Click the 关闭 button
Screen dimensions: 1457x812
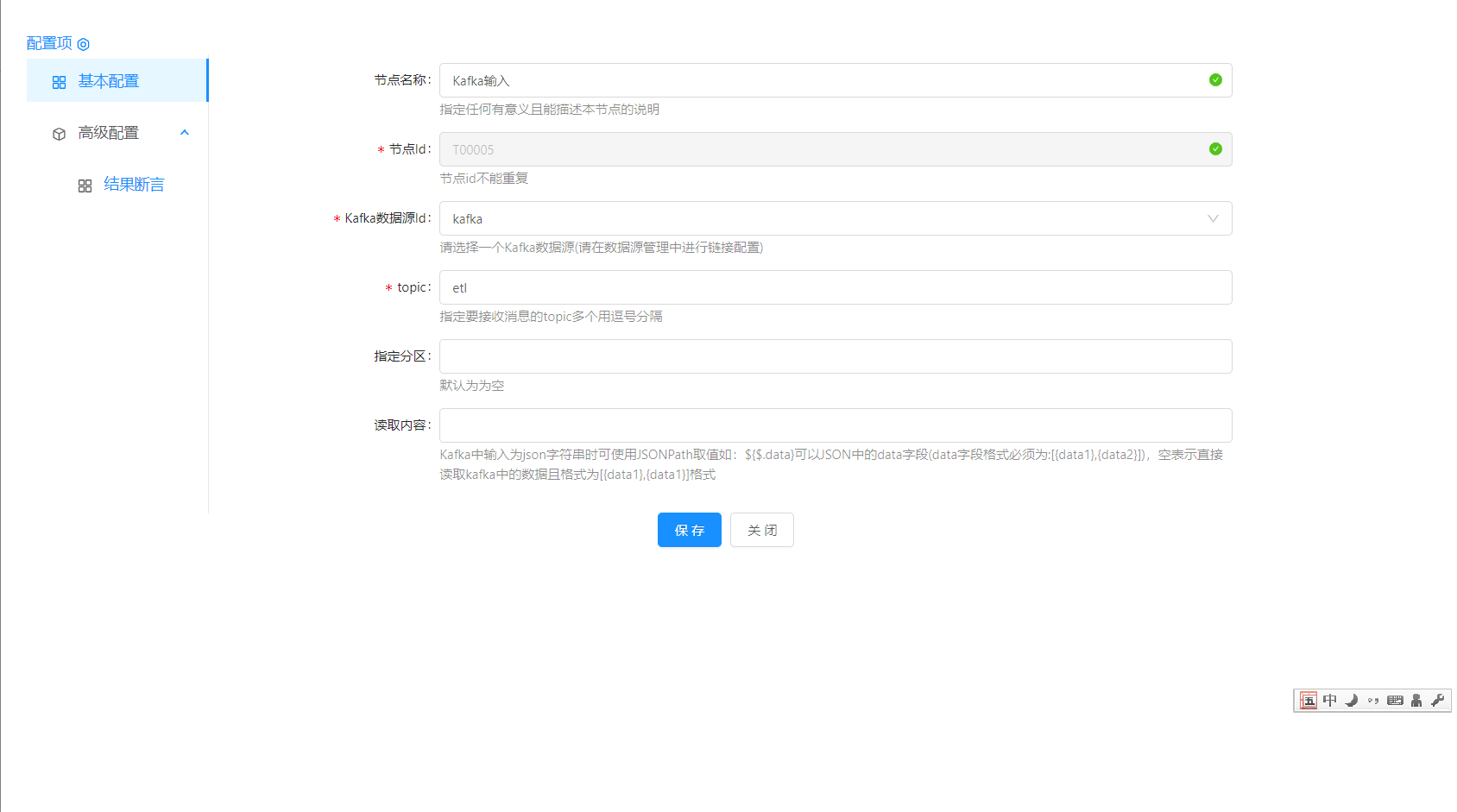(x=761, y=530)
